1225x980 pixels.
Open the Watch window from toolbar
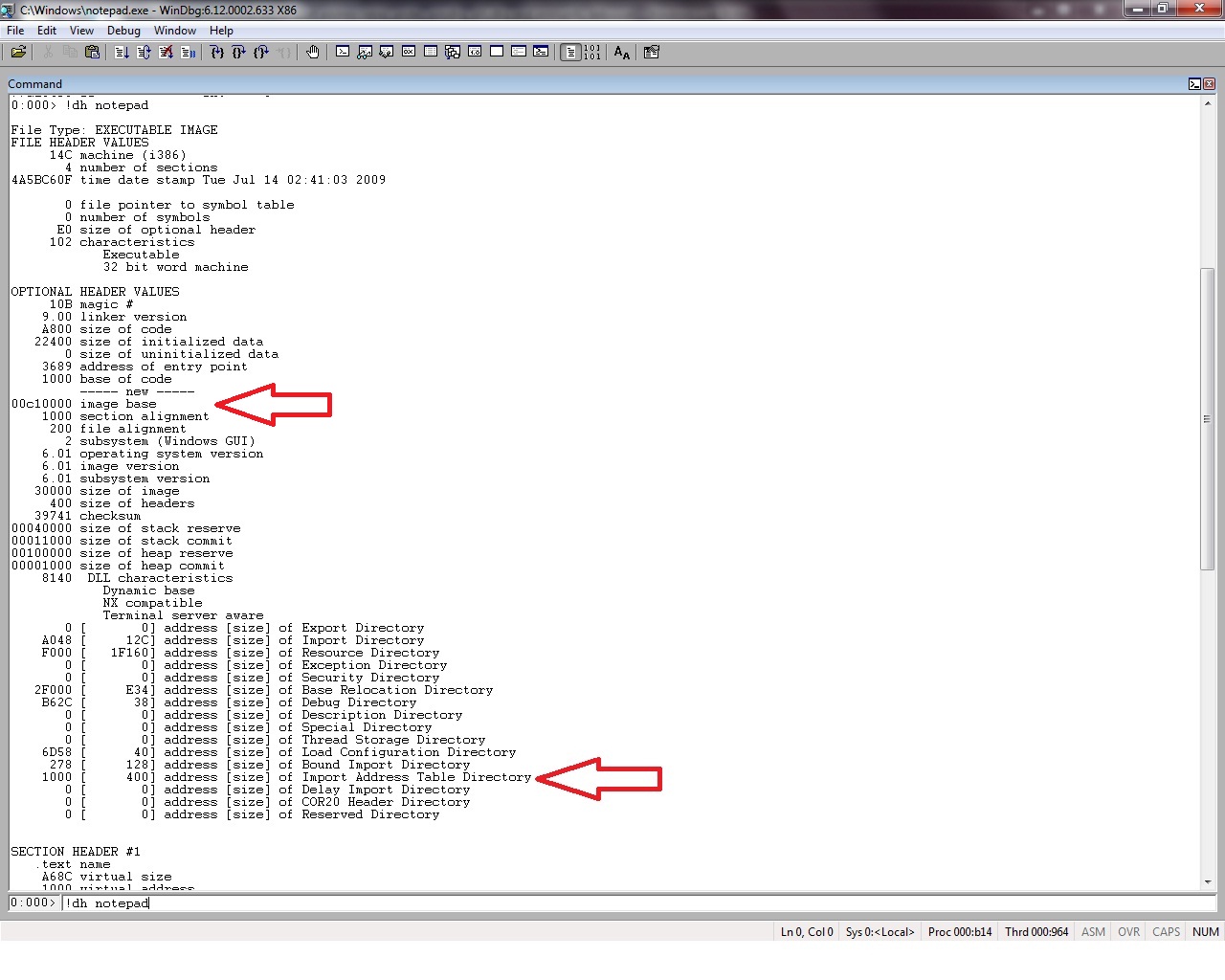coord(365,53)
